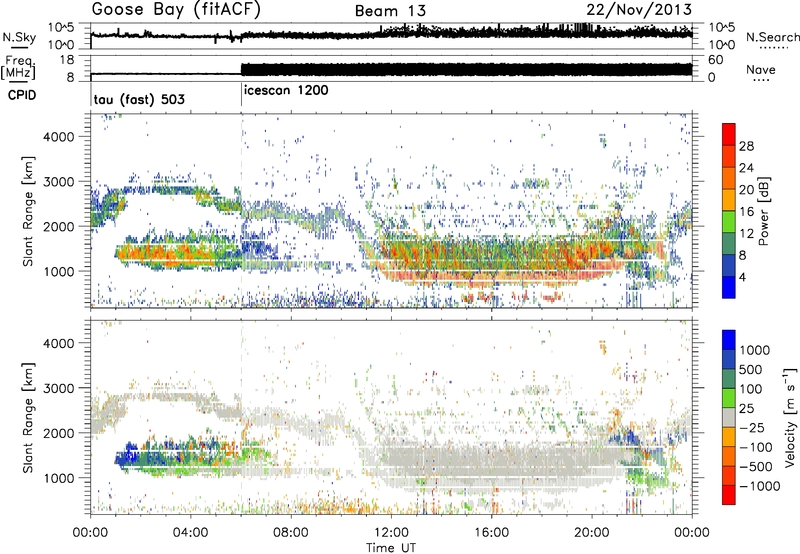Click the '4000' tick on power panel axis
Image resolution: width=800 pixels, height=554 pixels.
58,137
